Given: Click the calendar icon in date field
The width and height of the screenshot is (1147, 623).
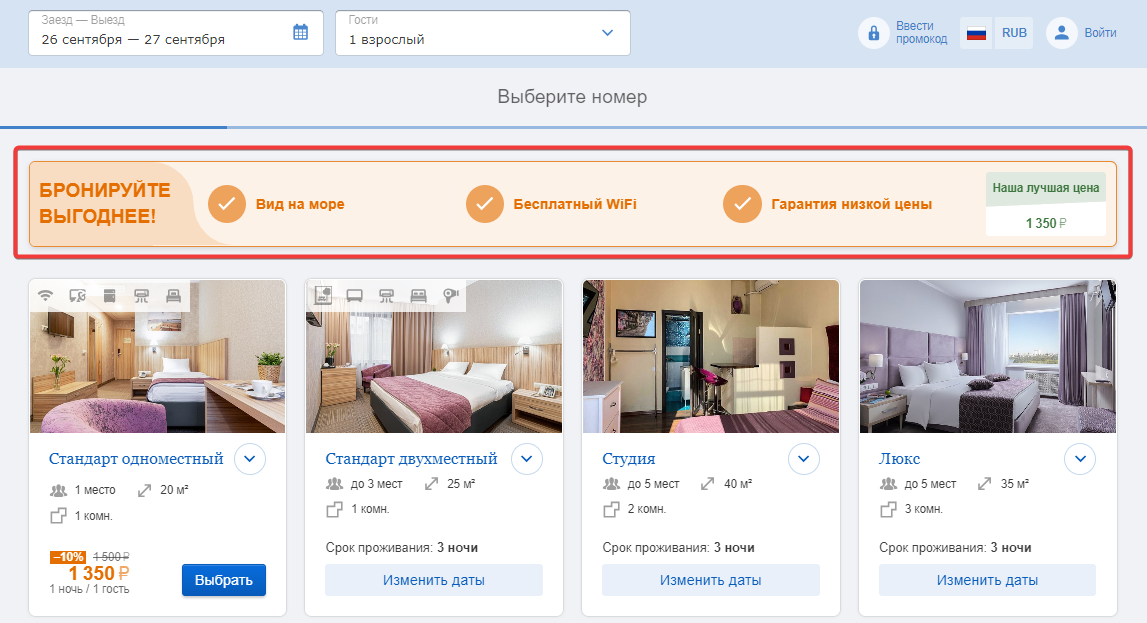Looking at the screenshot, I should tap(301, 32).
